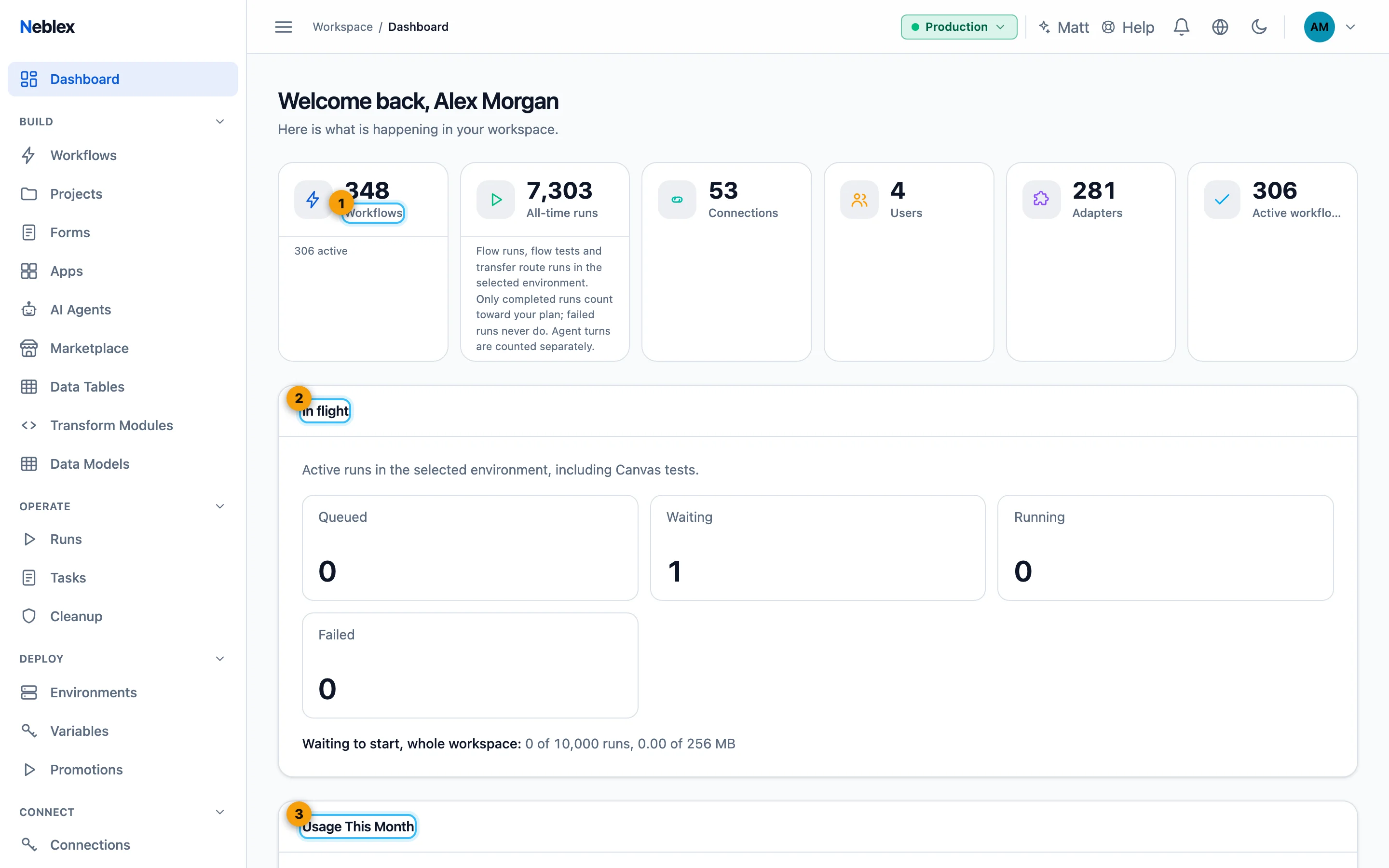The width and height of the screenshot is (1389, 868).
Task: Collapse the DEPLOY section
Action: click(x=220, y=658)
